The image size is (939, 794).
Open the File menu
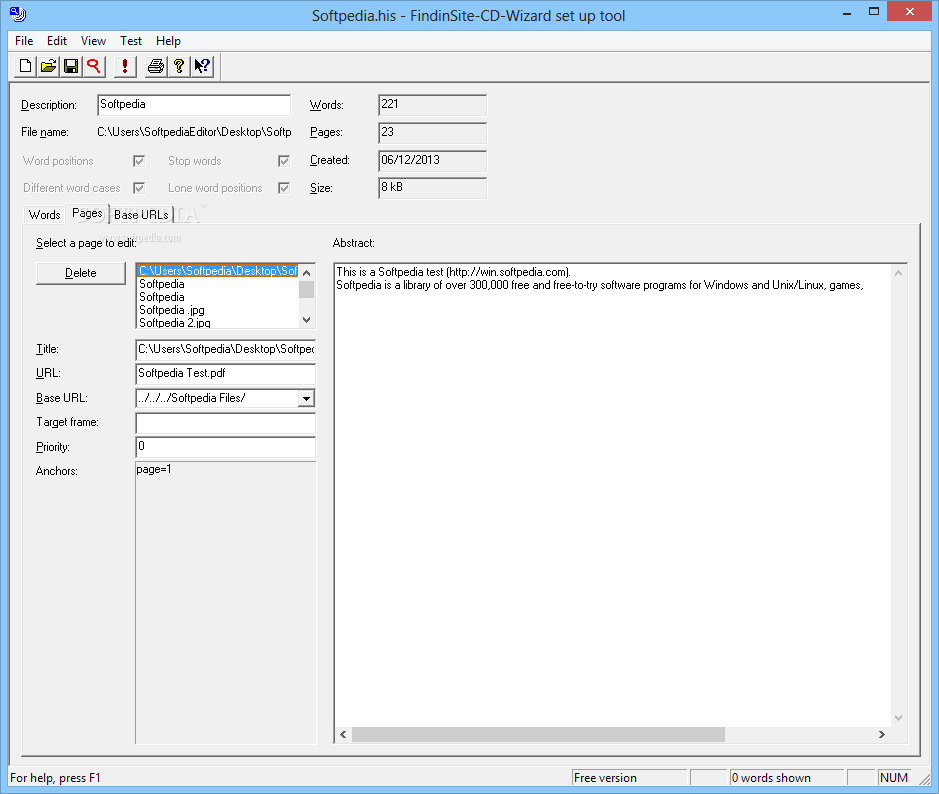(x=24, y=41)
